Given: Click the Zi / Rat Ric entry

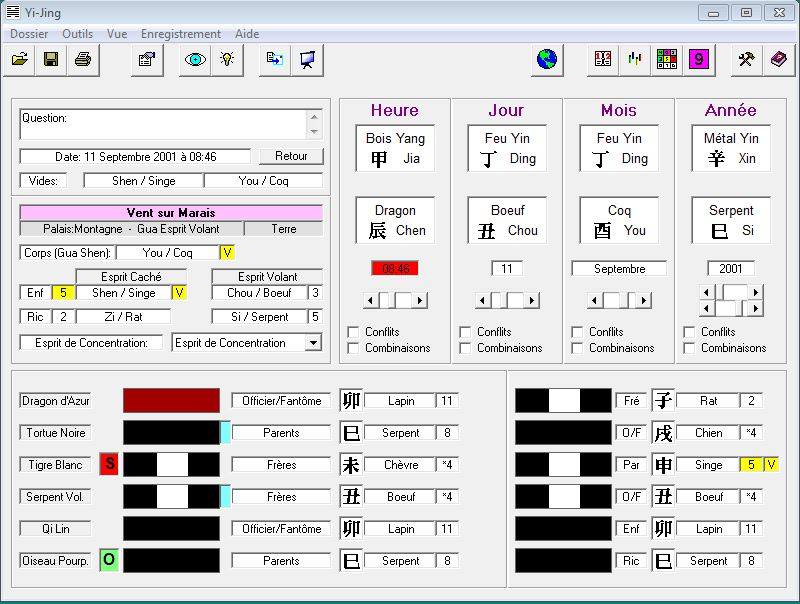Looking at the screenshot, I should (123, 316).
